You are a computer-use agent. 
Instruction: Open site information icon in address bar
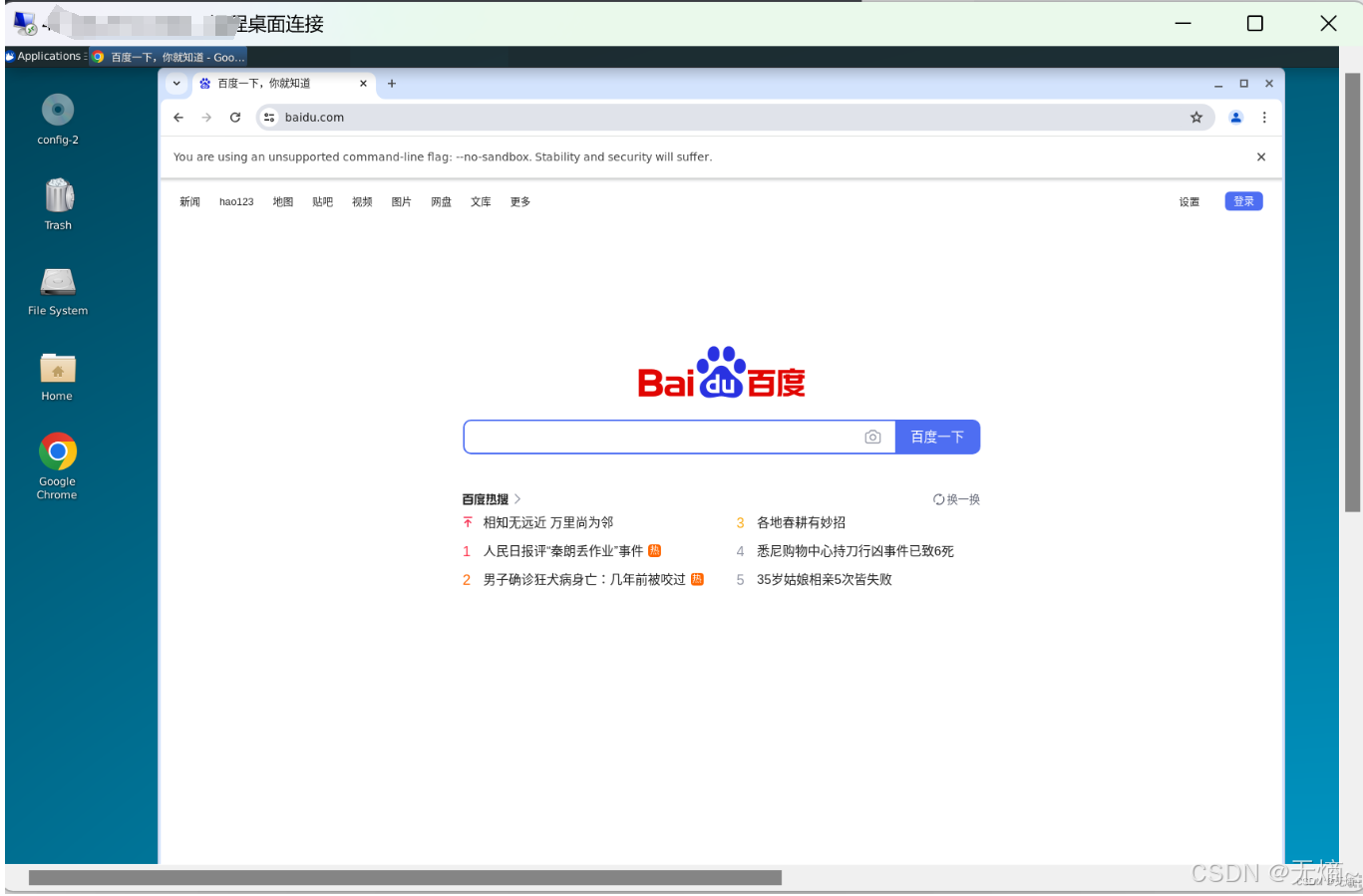click(x=269, y=118)
